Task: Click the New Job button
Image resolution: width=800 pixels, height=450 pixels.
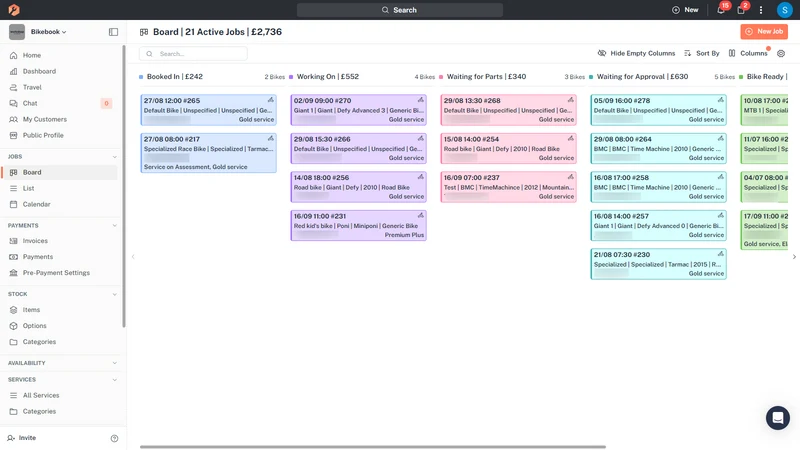Action: pyautogui.click(x=764, y=32)
